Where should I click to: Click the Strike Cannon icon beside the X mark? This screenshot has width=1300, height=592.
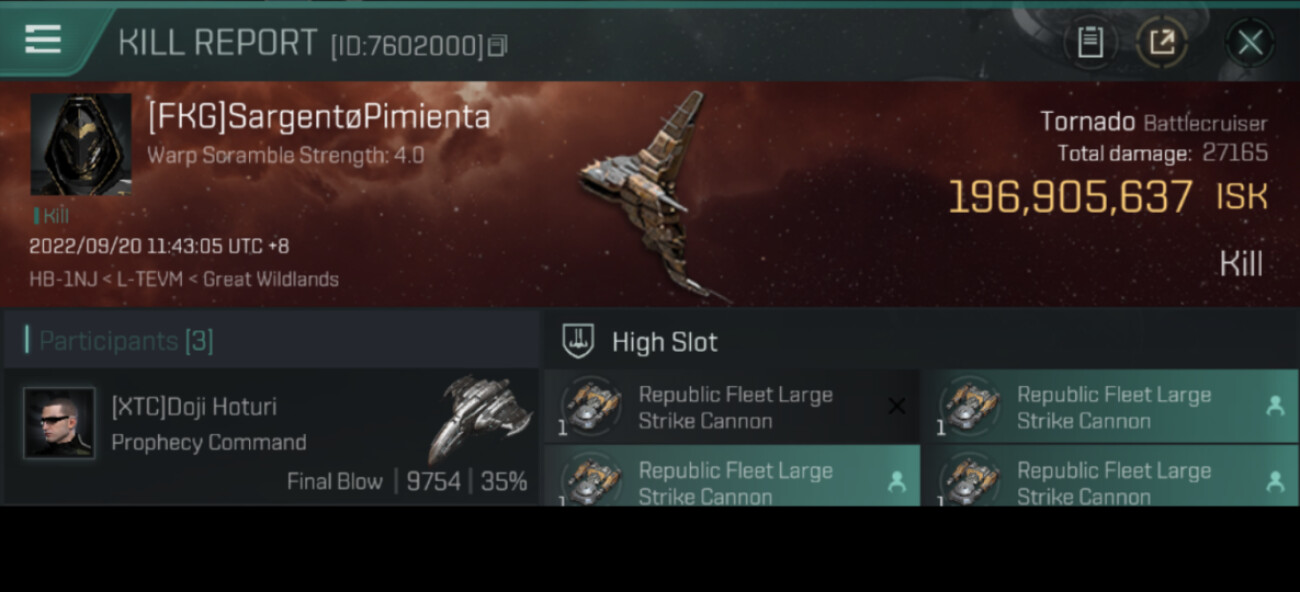tap(591, 407)
